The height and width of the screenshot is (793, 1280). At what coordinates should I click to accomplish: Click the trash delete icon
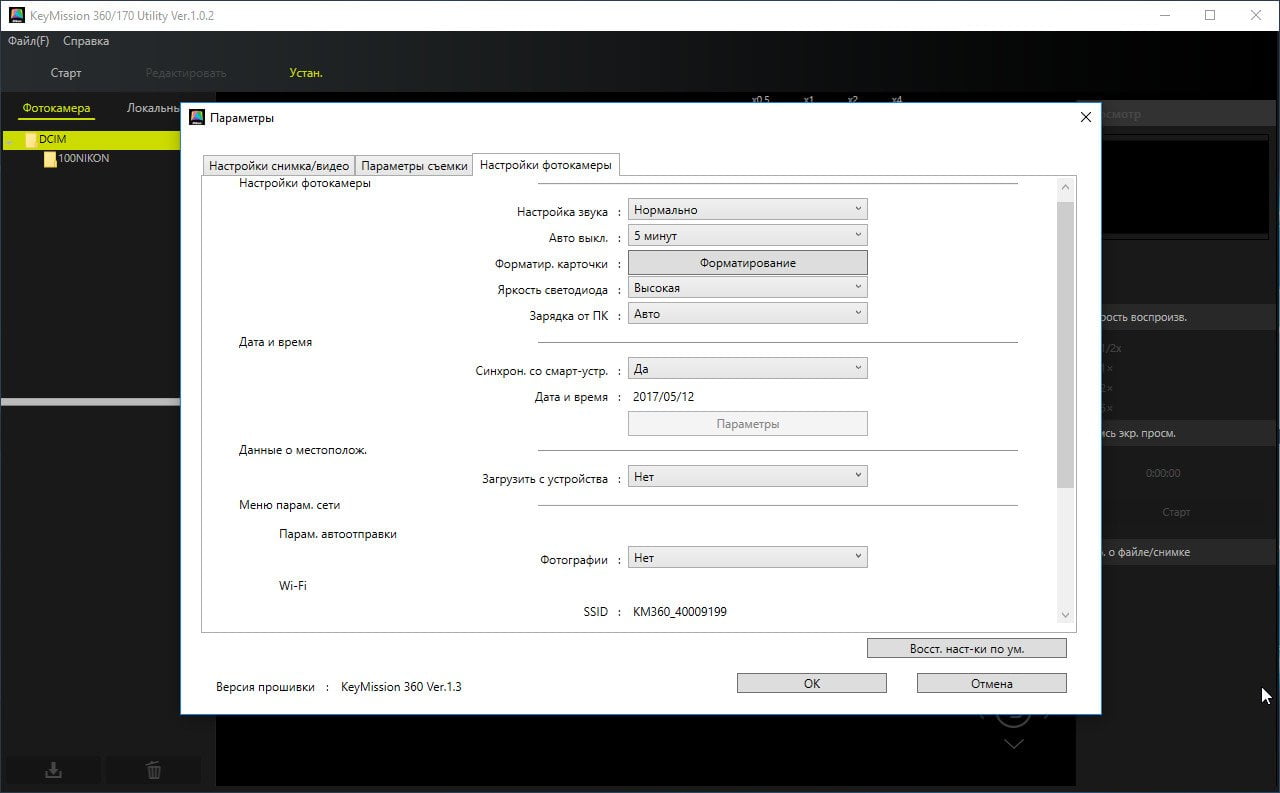click(153, 770)
